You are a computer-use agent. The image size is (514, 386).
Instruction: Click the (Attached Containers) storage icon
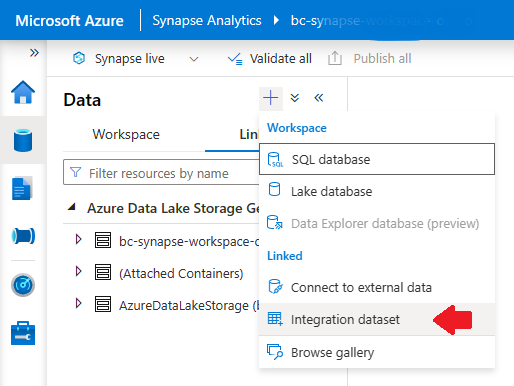click(x=103, y=272)
